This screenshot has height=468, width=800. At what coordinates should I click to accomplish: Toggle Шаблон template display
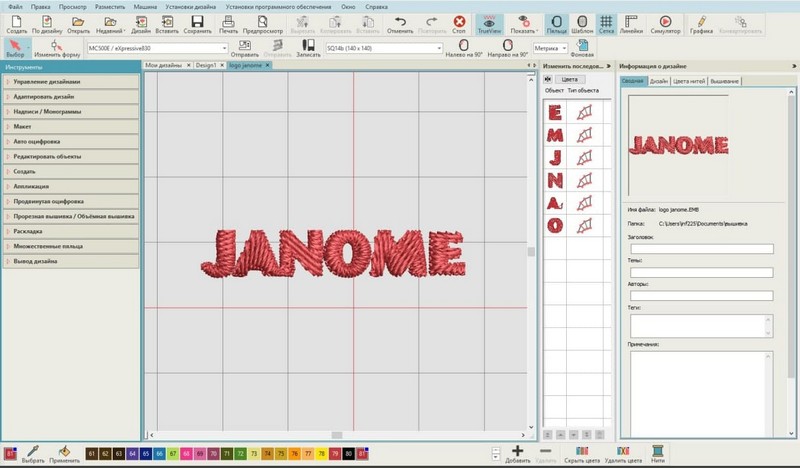[x=582, y=24]
